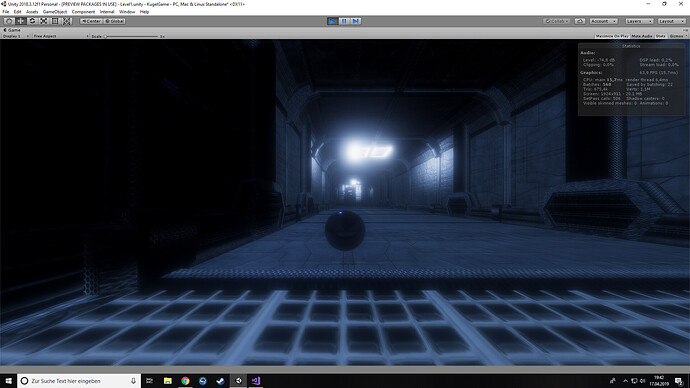Toggle pivot mode Center button

(91, 21)
